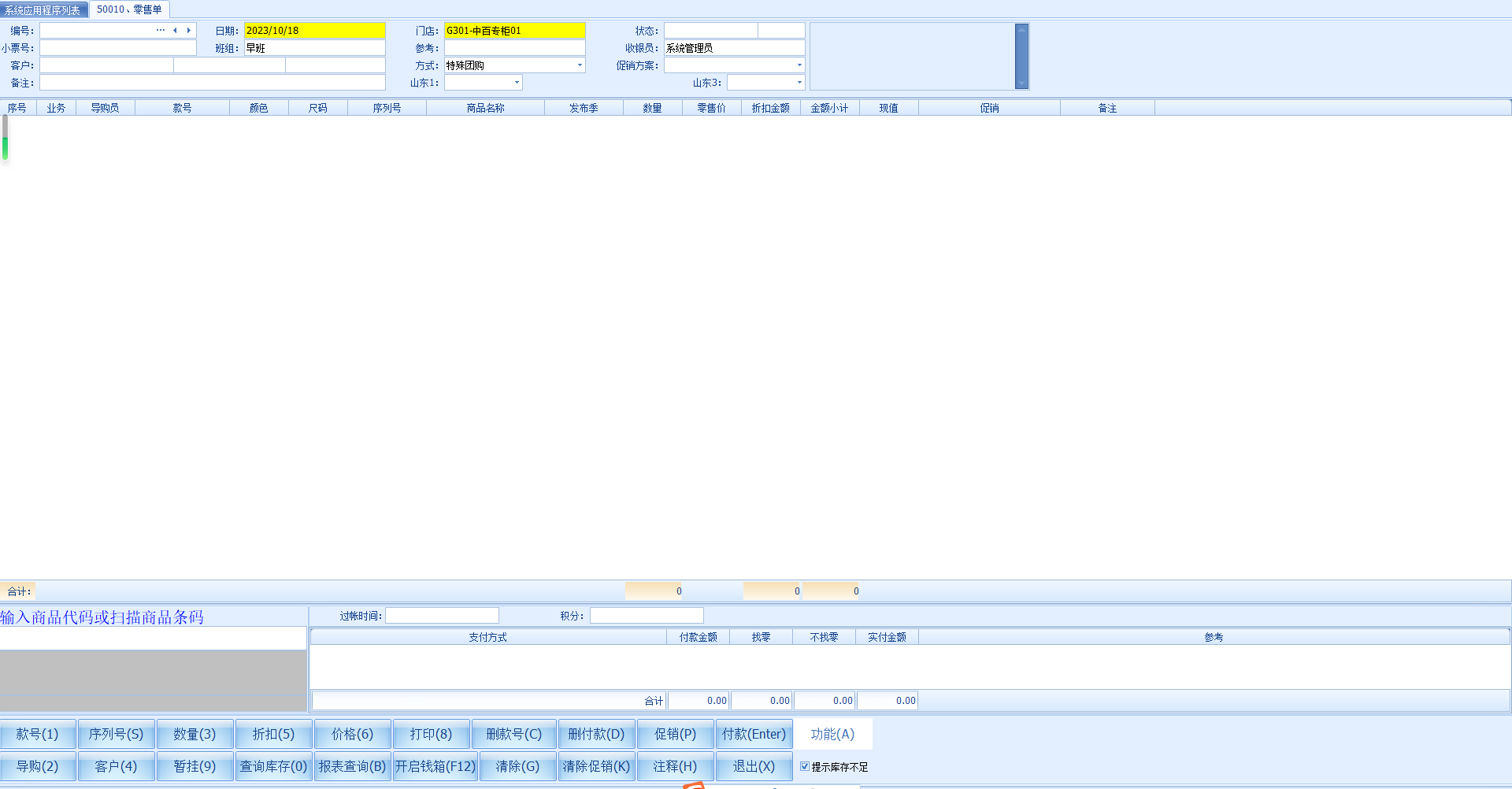Click the 款号(1) button
Viewport: 1512px width, 789px height.
pyautogui.click(x=38, y=734)
